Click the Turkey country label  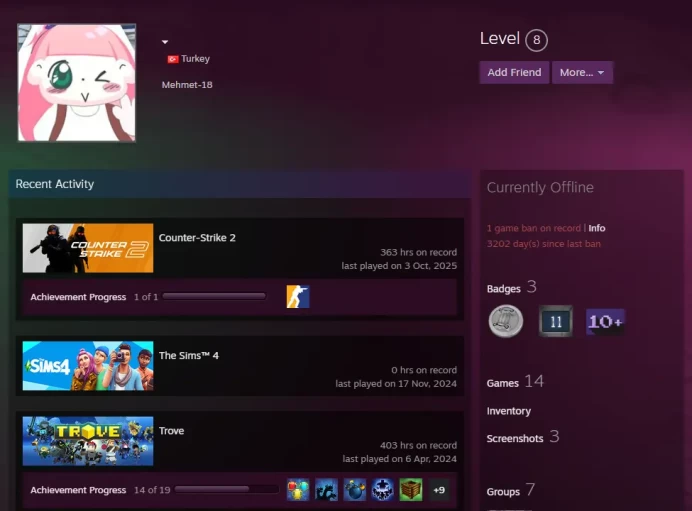195,59
